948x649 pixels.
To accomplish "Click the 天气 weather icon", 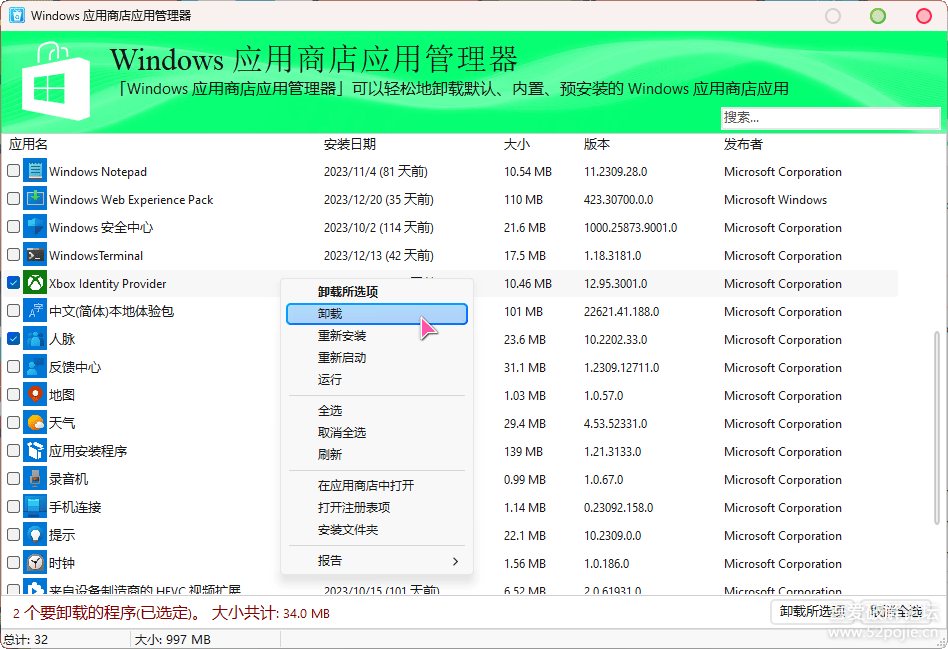I will click(35, 423).
